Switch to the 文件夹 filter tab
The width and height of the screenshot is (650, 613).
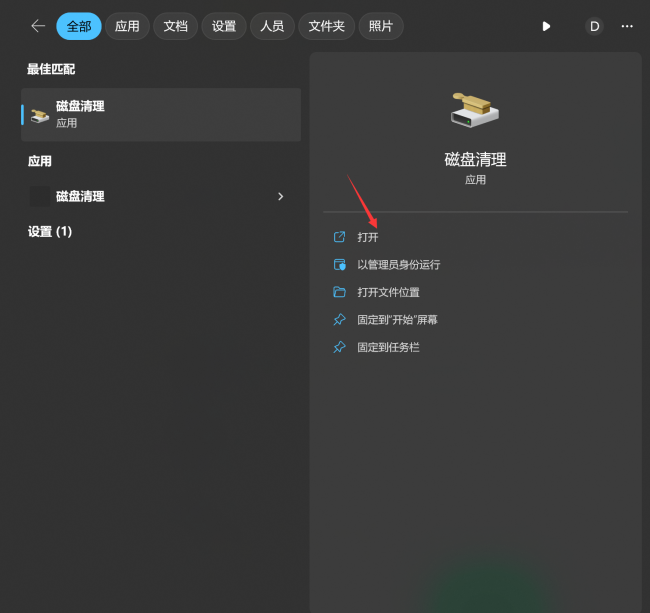[326, 26]
